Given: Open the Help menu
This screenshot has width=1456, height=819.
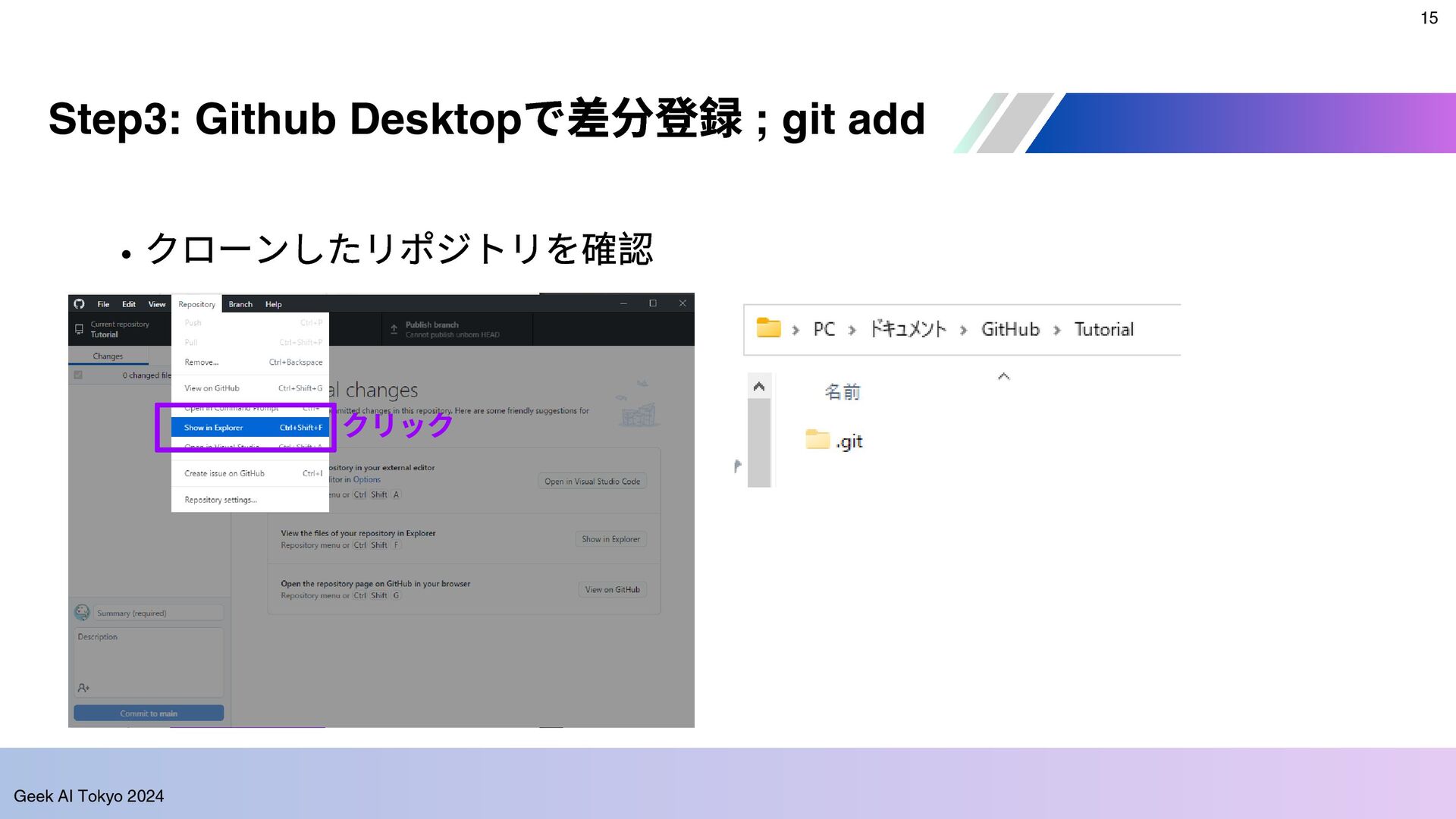Looking at the screenshot, I should 274,304.
